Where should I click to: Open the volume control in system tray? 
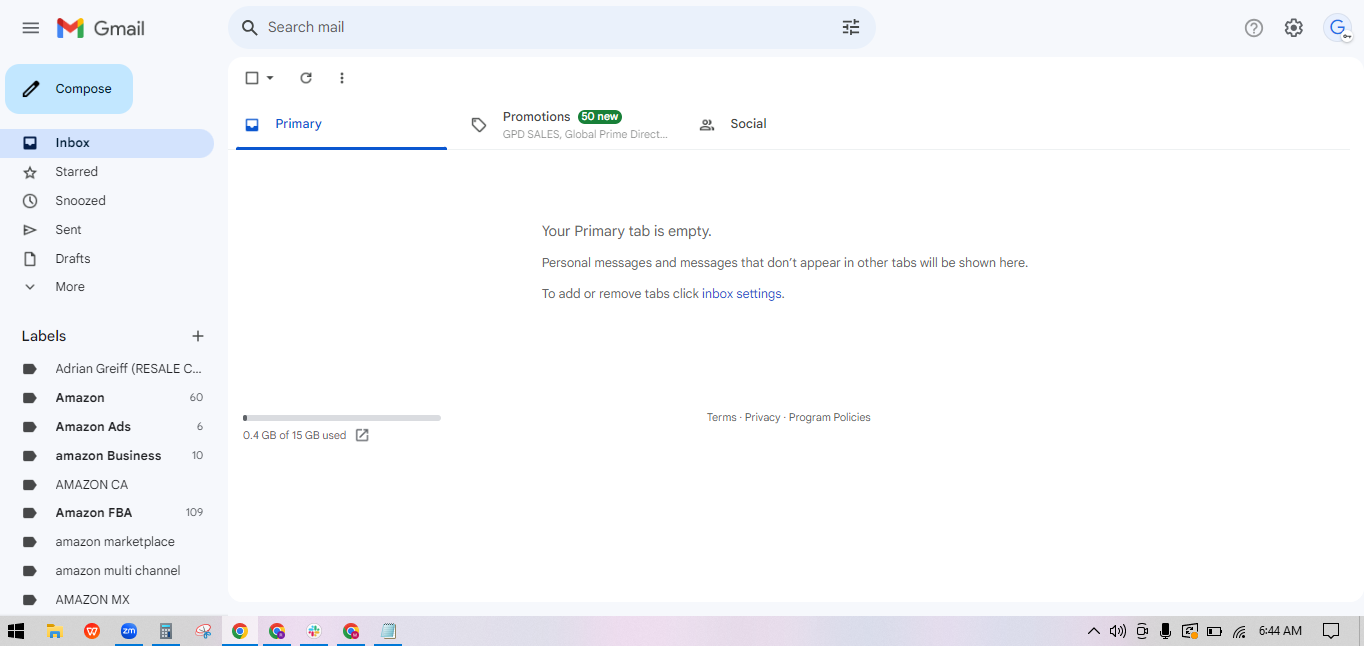[1118, 631]
